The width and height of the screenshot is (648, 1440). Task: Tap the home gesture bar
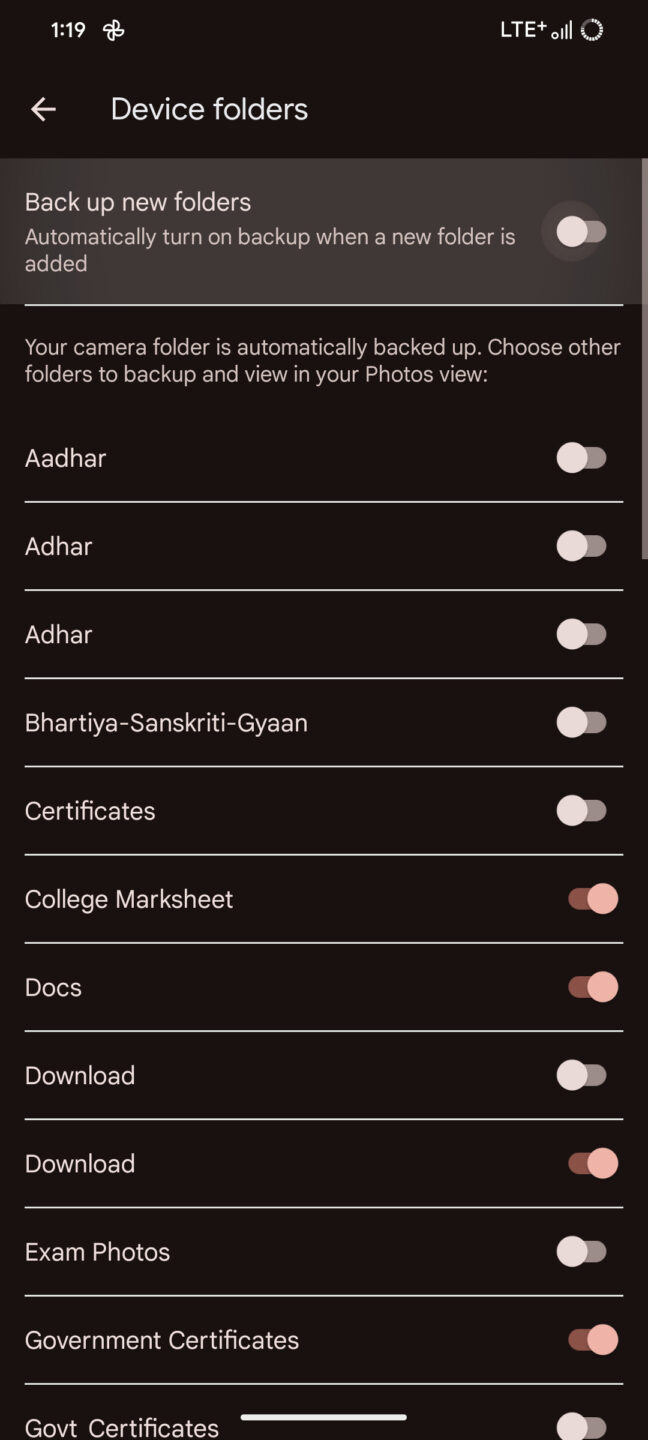[324, 1416]
